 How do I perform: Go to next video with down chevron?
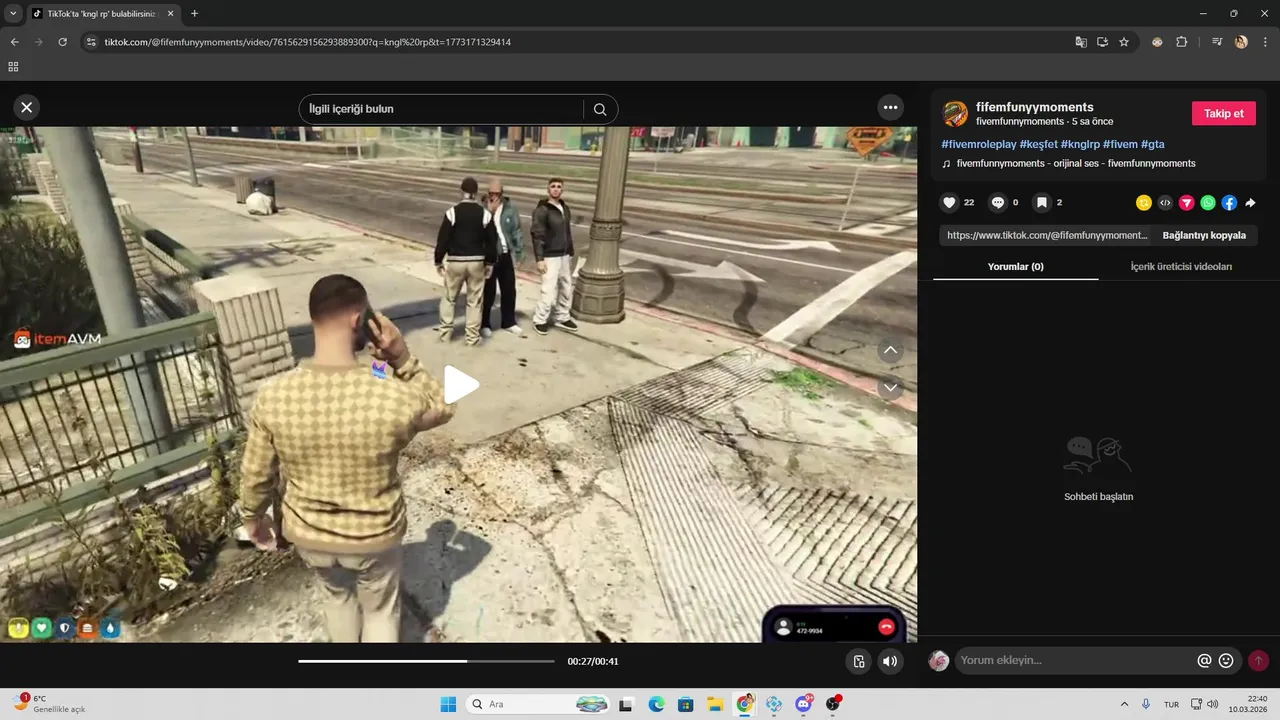(890, 387)
